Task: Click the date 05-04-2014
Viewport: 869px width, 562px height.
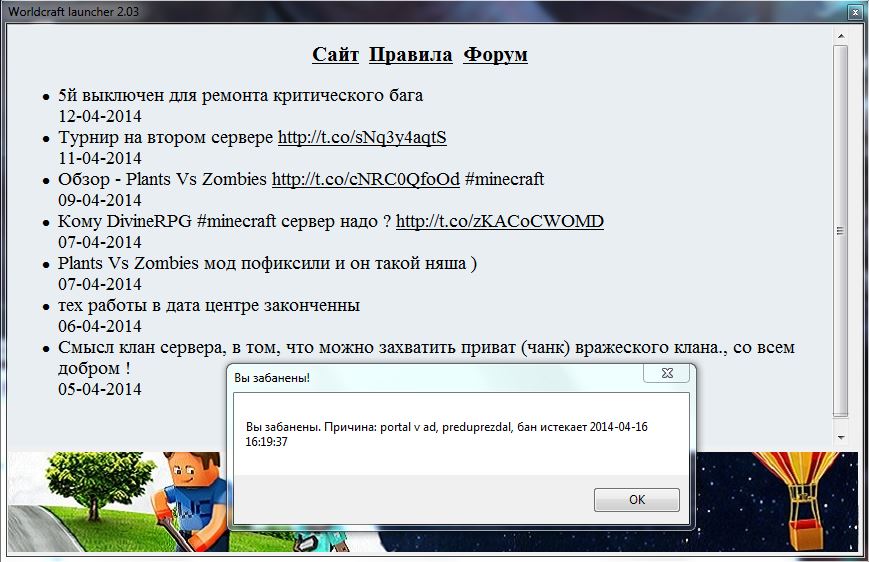Action: 100,390
